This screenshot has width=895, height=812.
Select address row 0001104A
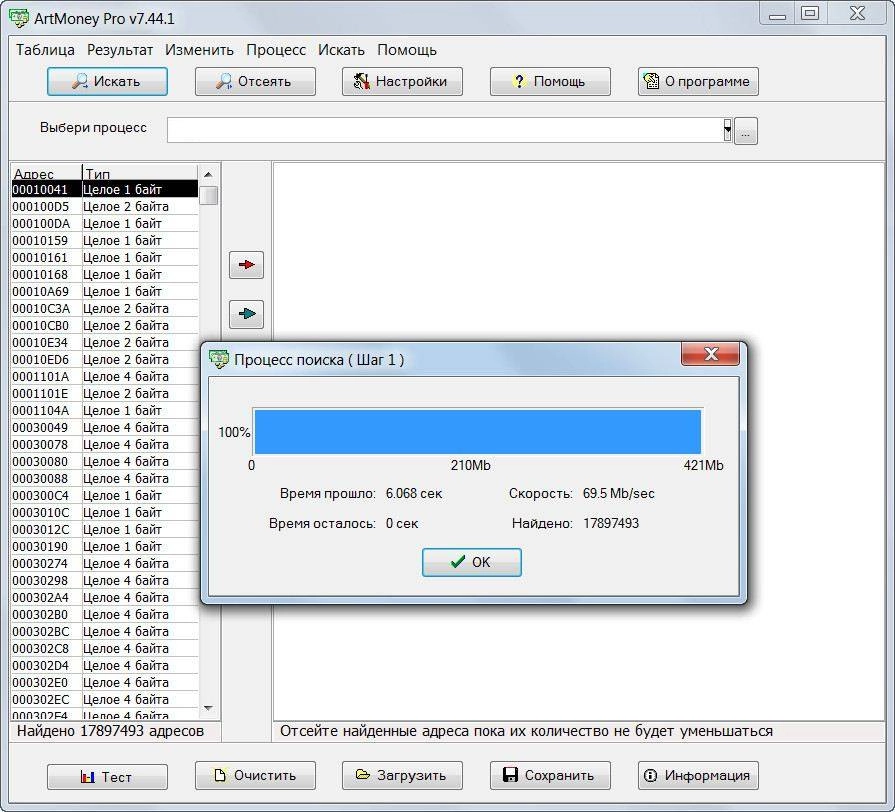click(x=105, y=411)
